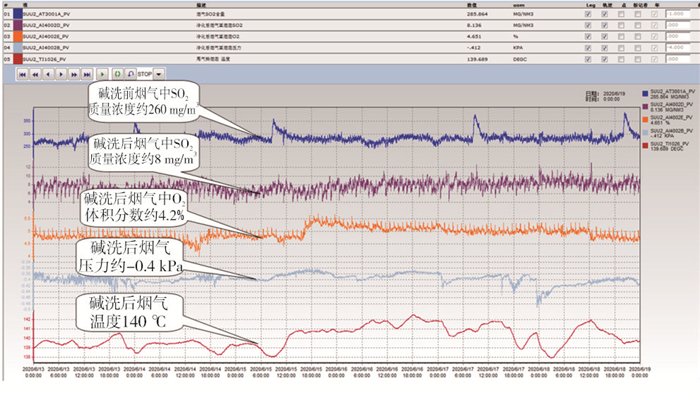This screenshot has width=700, height=393.
Task: Toggle the Leg checkbox for the -.412 KPA row
Action: (x=588, y=48)
